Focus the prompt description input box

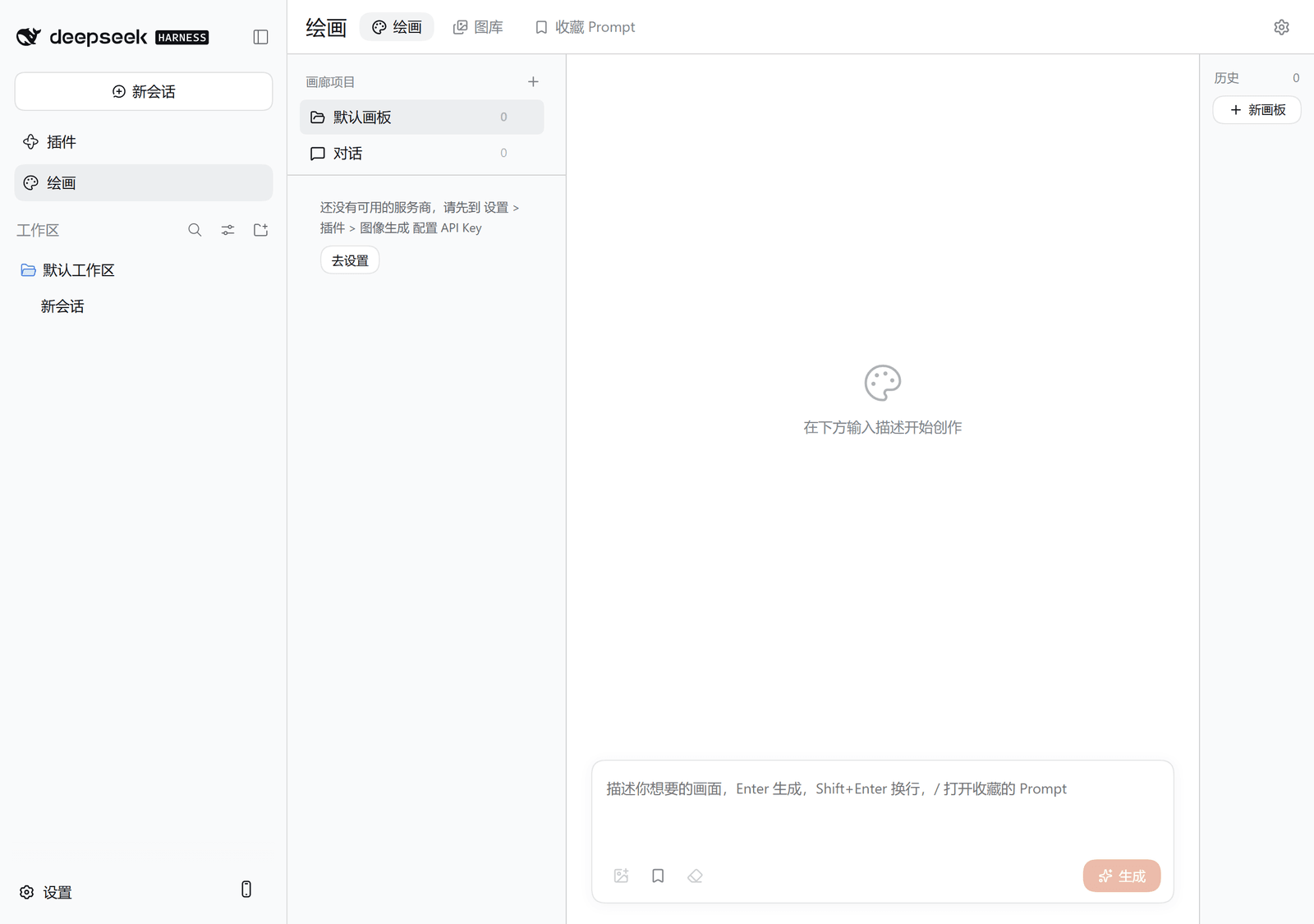tap(882, 805)
